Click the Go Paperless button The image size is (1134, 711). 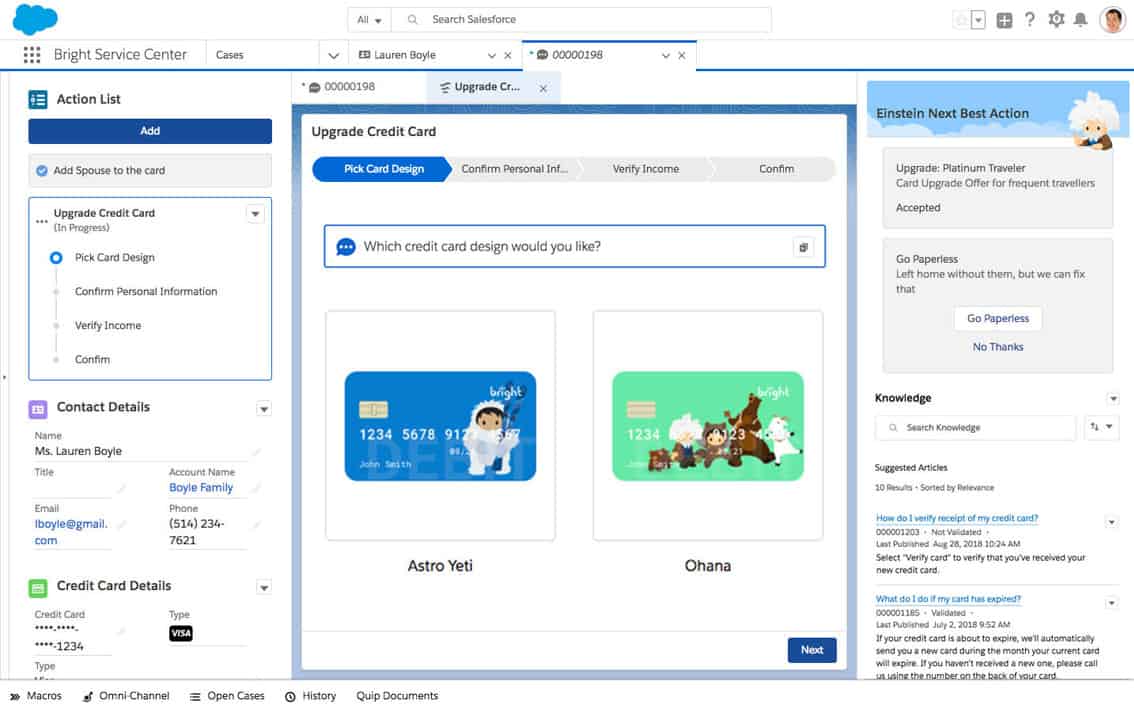[x=997, y=318]
